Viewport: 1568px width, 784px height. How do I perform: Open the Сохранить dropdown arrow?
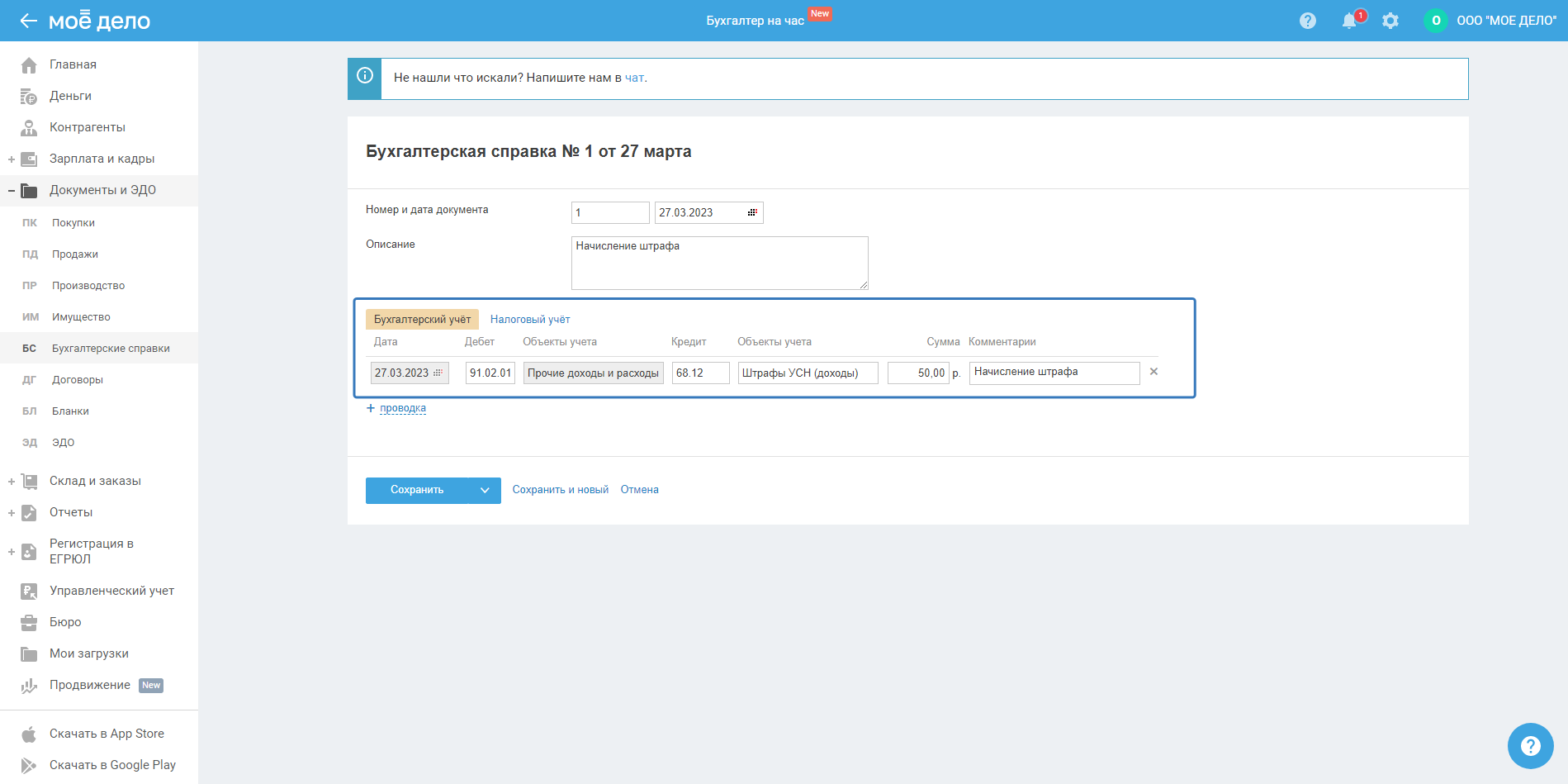point(485,491)
